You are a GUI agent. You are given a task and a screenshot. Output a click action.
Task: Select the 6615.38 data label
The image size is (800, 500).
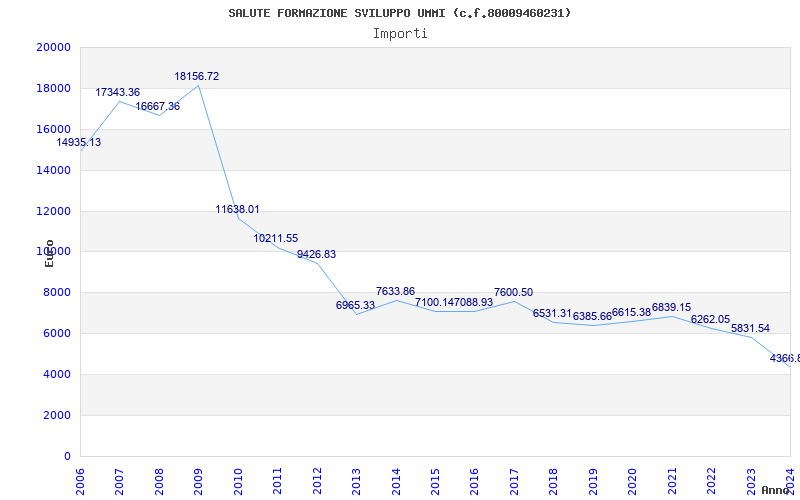click(x=632, y=312)
